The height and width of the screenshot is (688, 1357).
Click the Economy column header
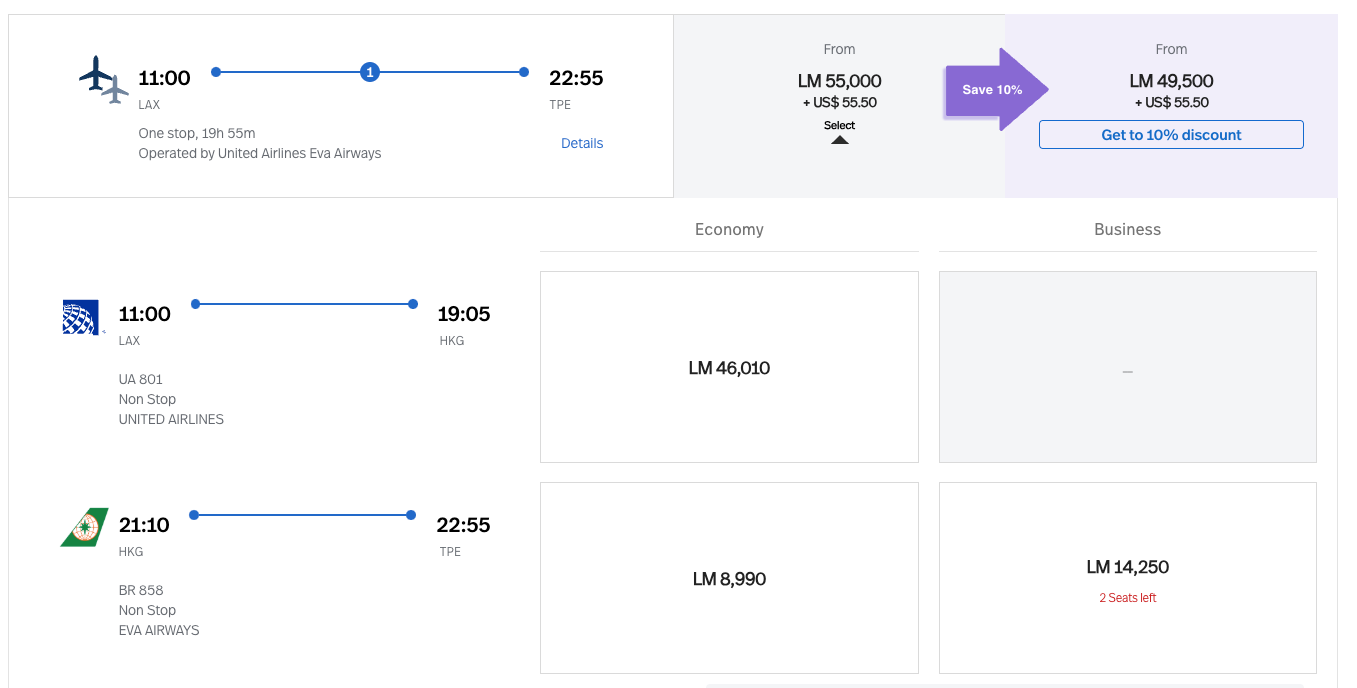coord(729,229)
